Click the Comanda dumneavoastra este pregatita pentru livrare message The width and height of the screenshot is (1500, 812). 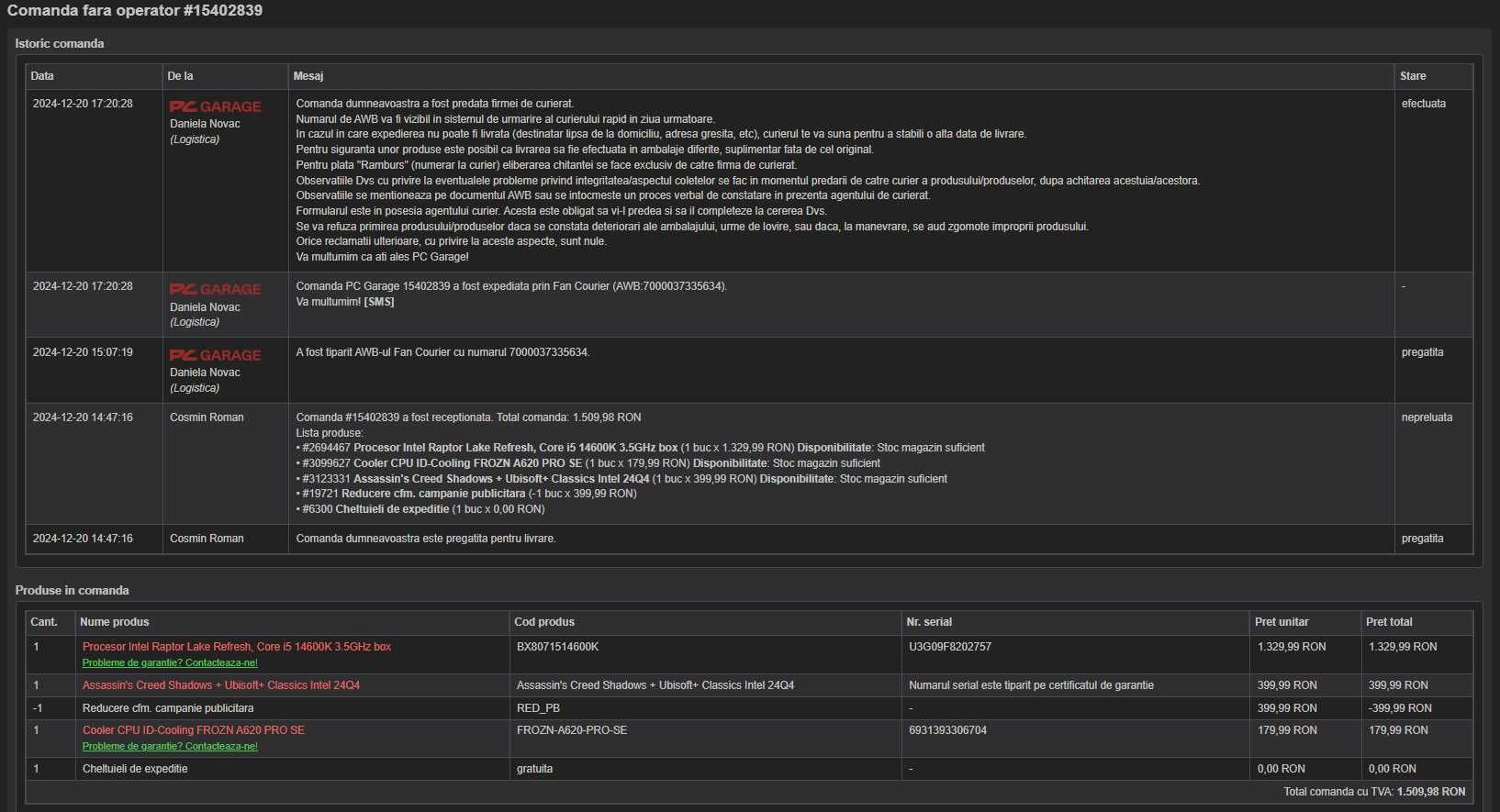click(x=426, y=539)
